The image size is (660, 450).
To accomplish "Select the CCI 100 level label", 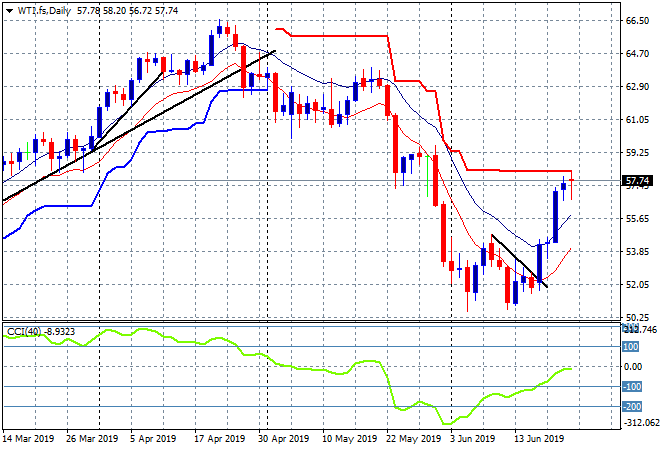I will [x=631, y=347].
